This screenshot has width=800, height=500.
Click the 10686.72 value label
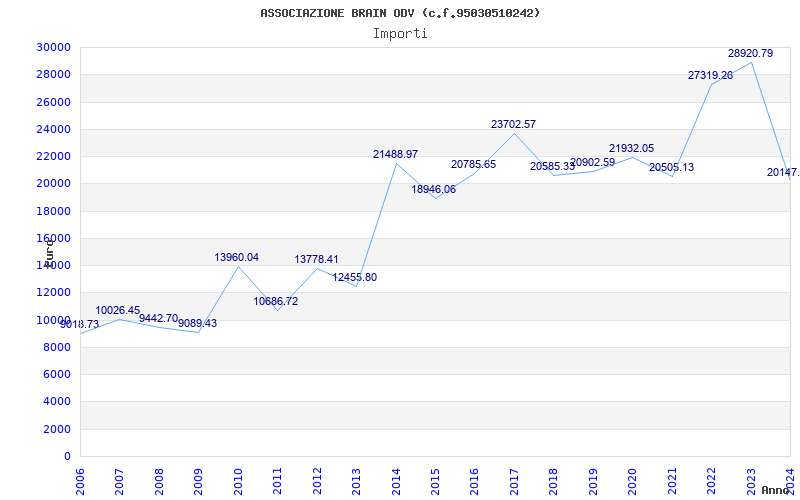tap(276, 302)
